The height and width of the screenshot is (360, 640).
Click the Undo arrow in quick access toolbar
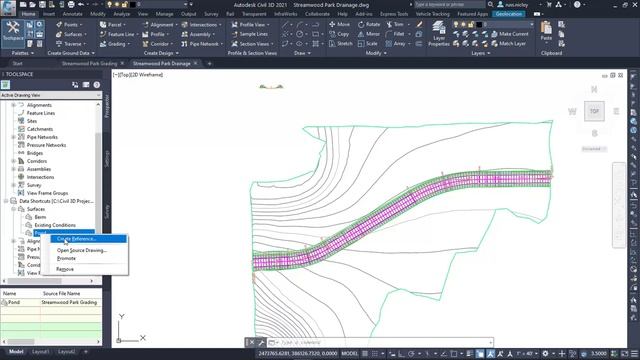pyautogui.click(x=81, y=5)
